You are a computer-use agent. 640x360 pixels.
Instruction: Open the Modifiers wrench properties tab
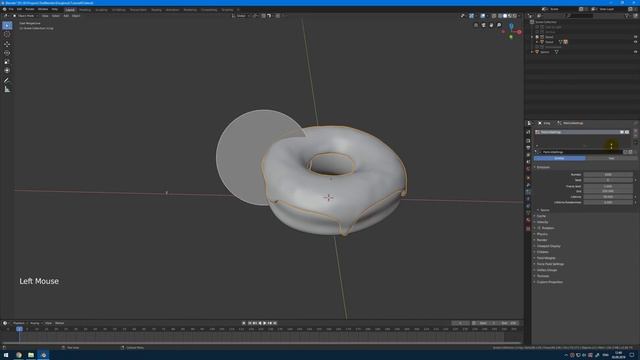tap(528, 185)
